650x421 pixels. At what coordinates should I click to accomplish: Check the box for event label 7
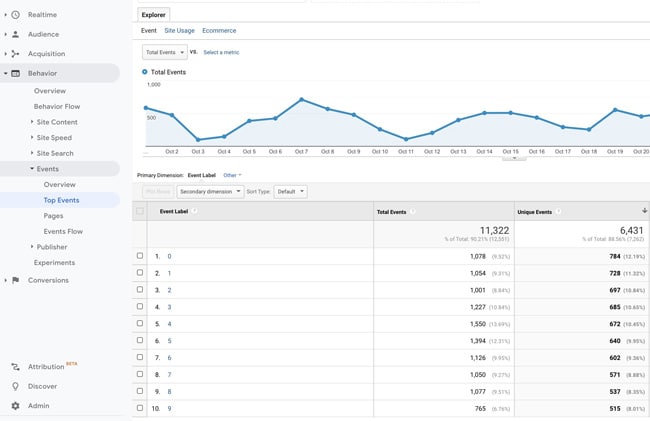tap(140, 374)
